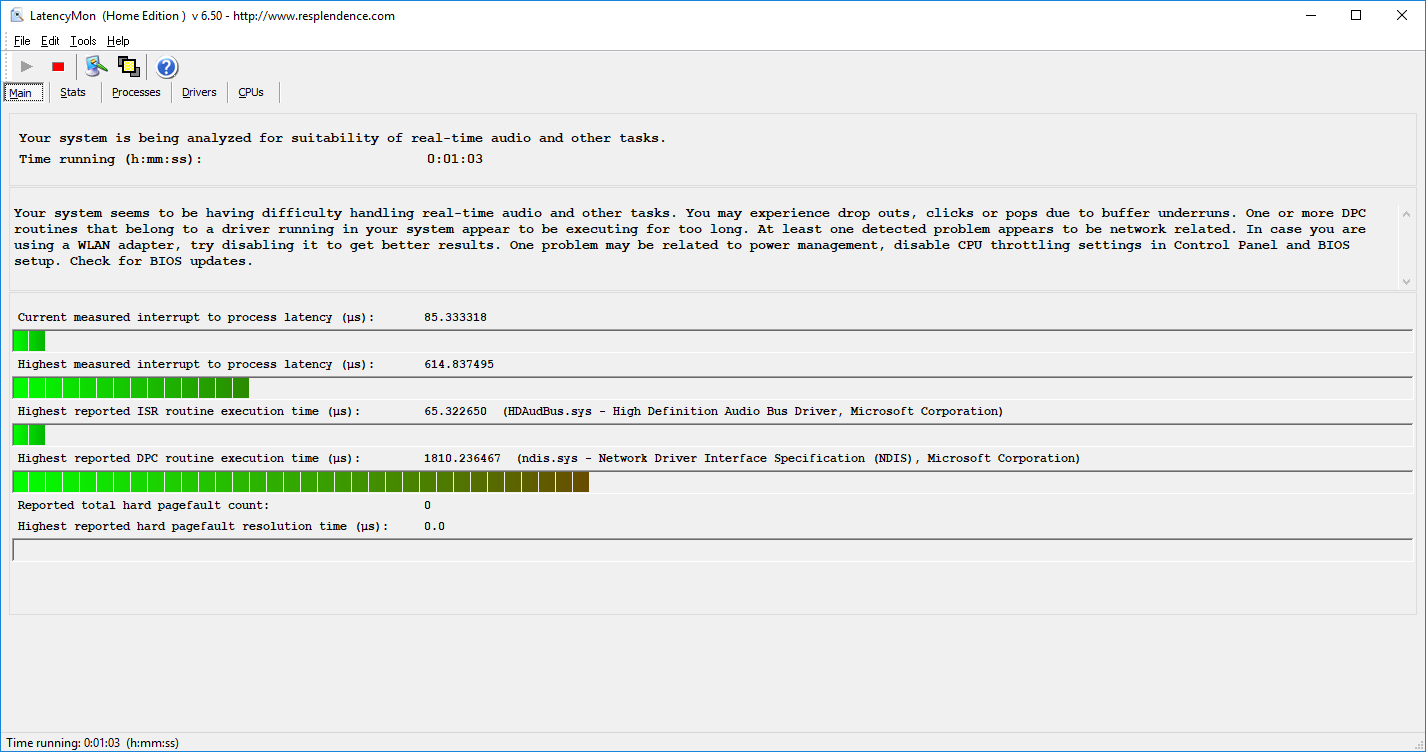1426x752 pixels.
Task: Click the suitability analysis headline text
Action: click(342, 138)
